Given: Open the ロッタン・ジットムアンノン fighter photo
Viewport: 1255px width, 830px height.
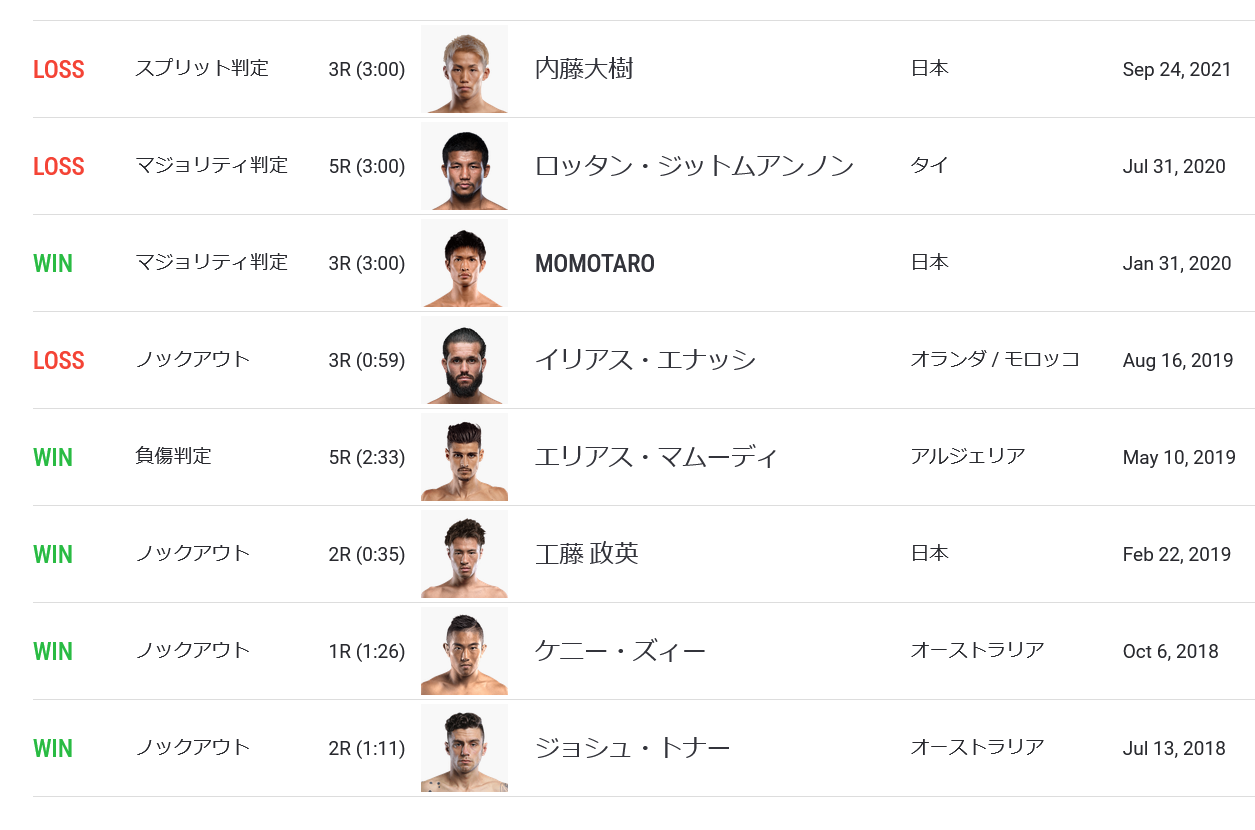Looking at the screenshot, I should tap(464, 166).
